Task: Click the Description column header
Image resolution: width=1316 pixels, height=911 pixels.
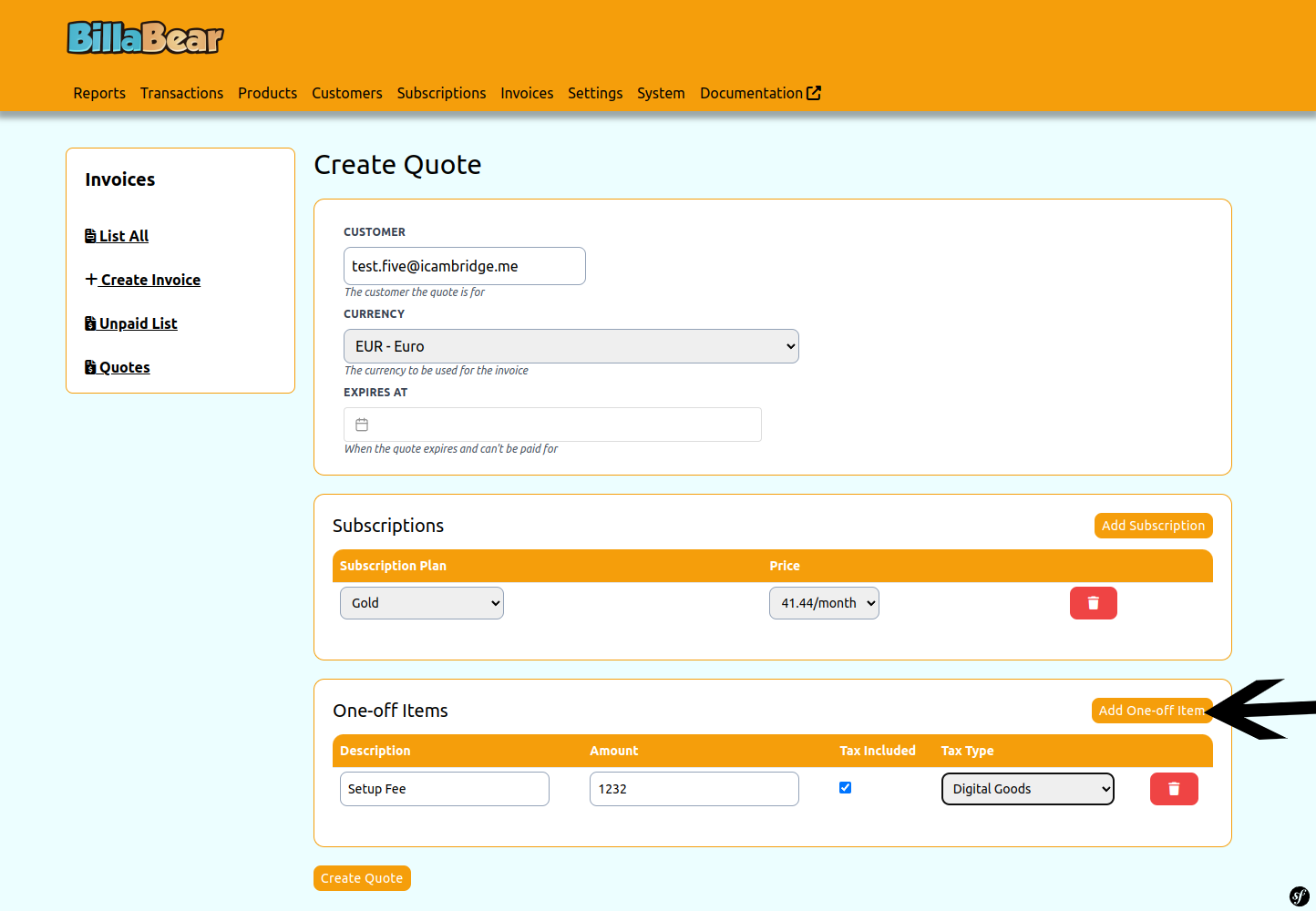Action: coord(375,751)
